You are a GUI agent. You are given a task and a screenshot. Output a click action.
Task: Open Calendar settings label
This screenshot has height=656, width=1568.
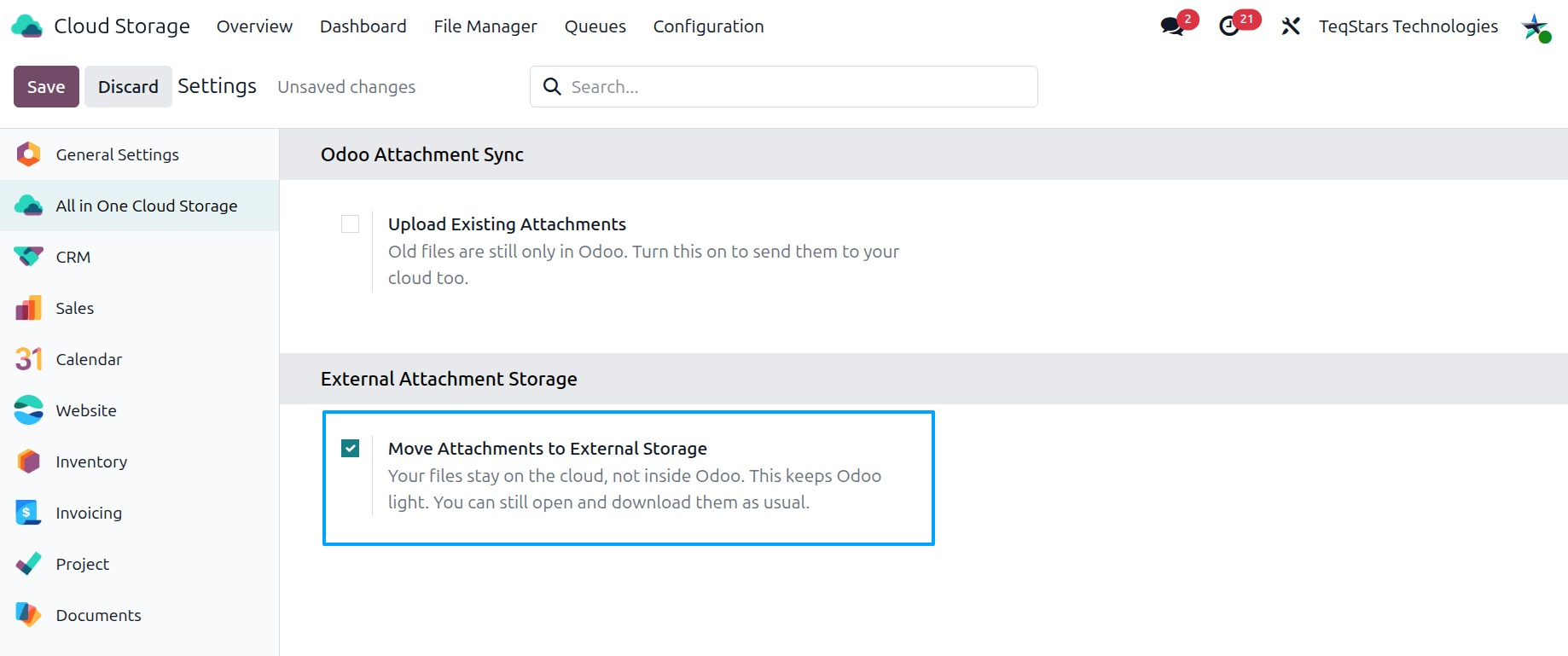point(89,359)
